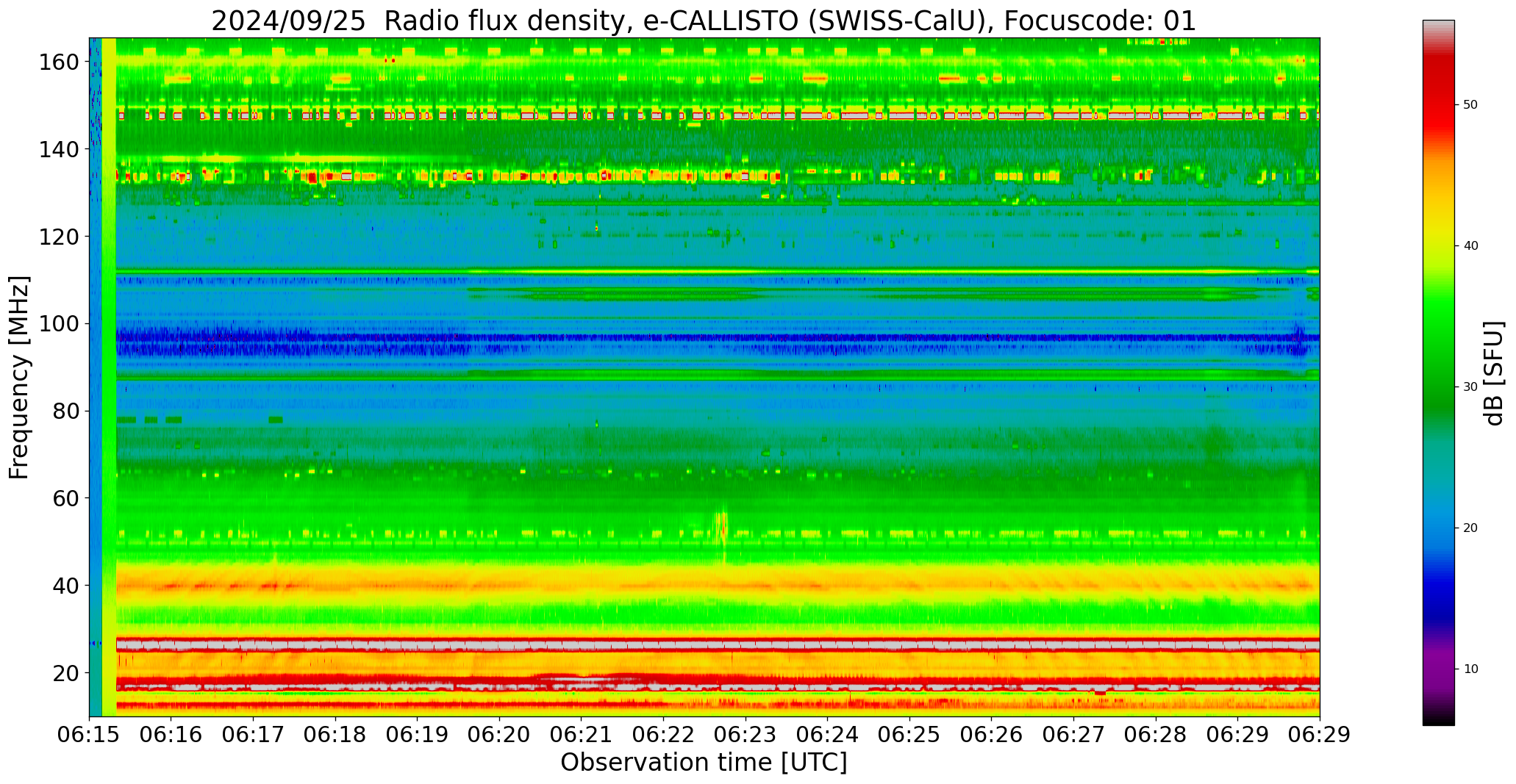Image resolution: width=1516 pixels, height=784 pixels.
Task: Click the 06:16 time tick label
Action: pyautogui.click(x=171, y=736)
